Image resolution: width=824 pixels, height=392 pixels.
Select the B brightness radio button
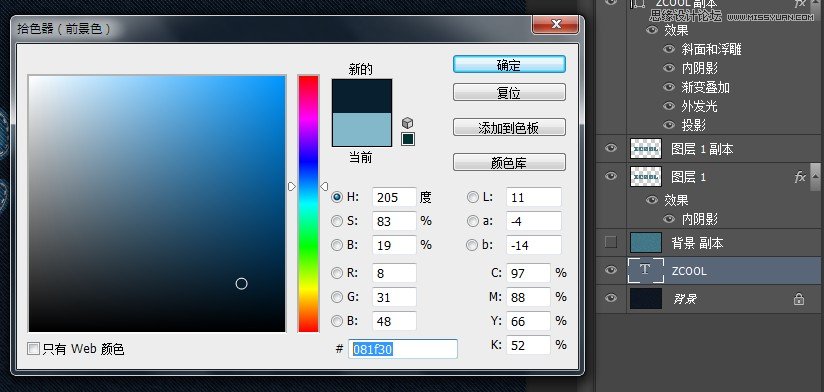(337, 245)
